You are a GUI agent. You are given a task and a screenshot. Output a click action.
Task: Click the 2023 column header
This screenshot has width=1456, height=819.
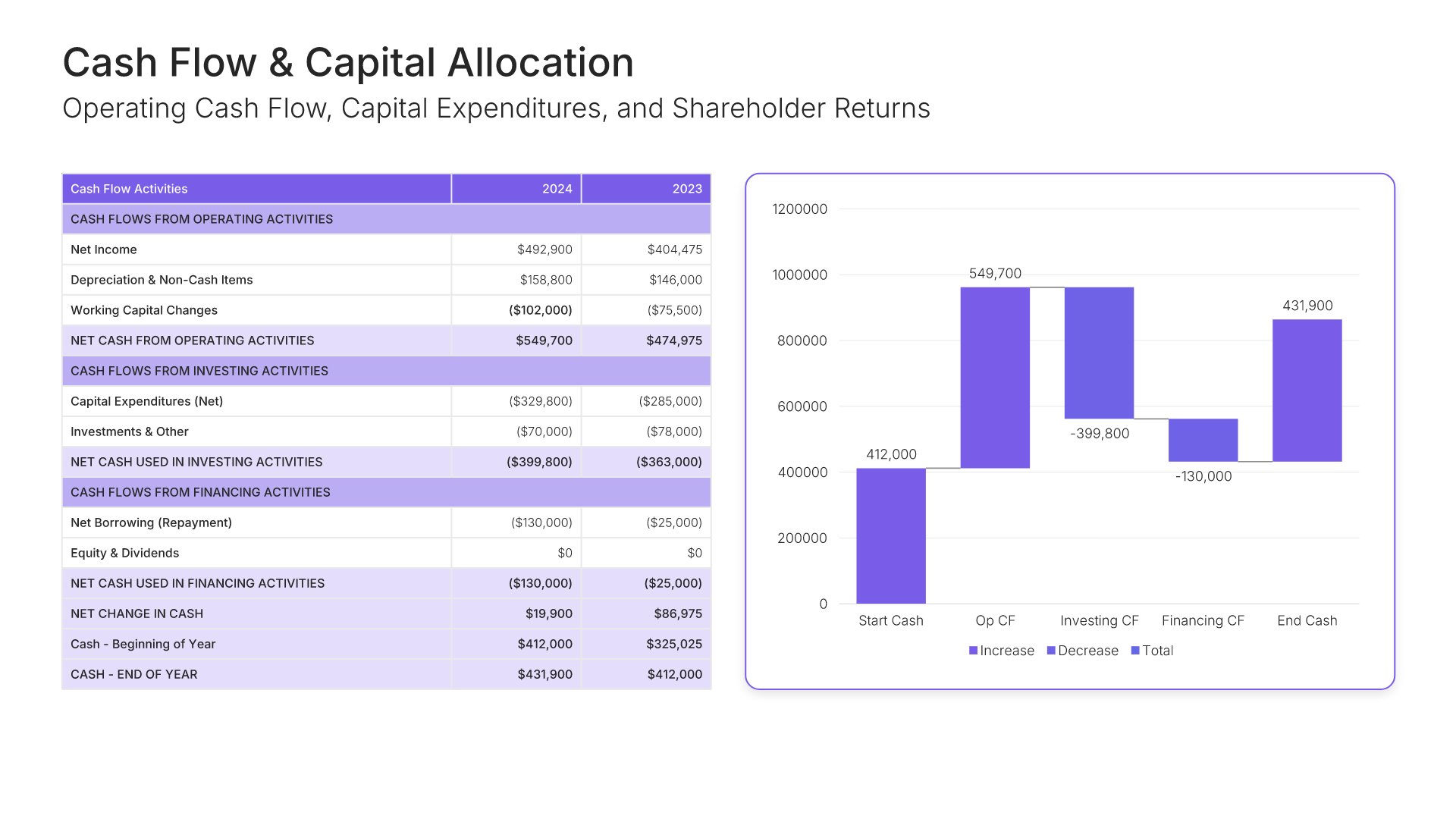[687, 189]
